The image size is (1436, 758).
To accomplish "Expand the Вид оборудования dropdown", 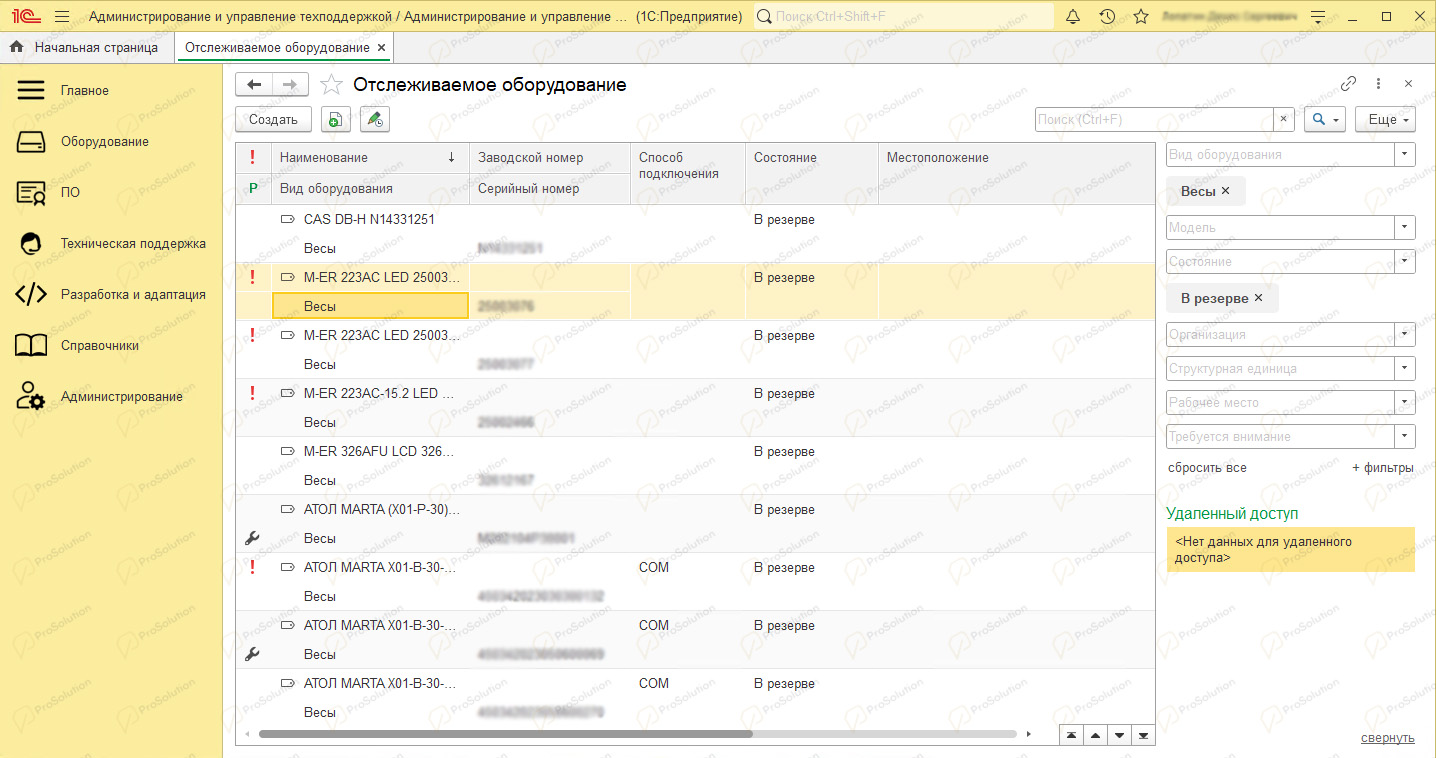I will [1406, 155].
